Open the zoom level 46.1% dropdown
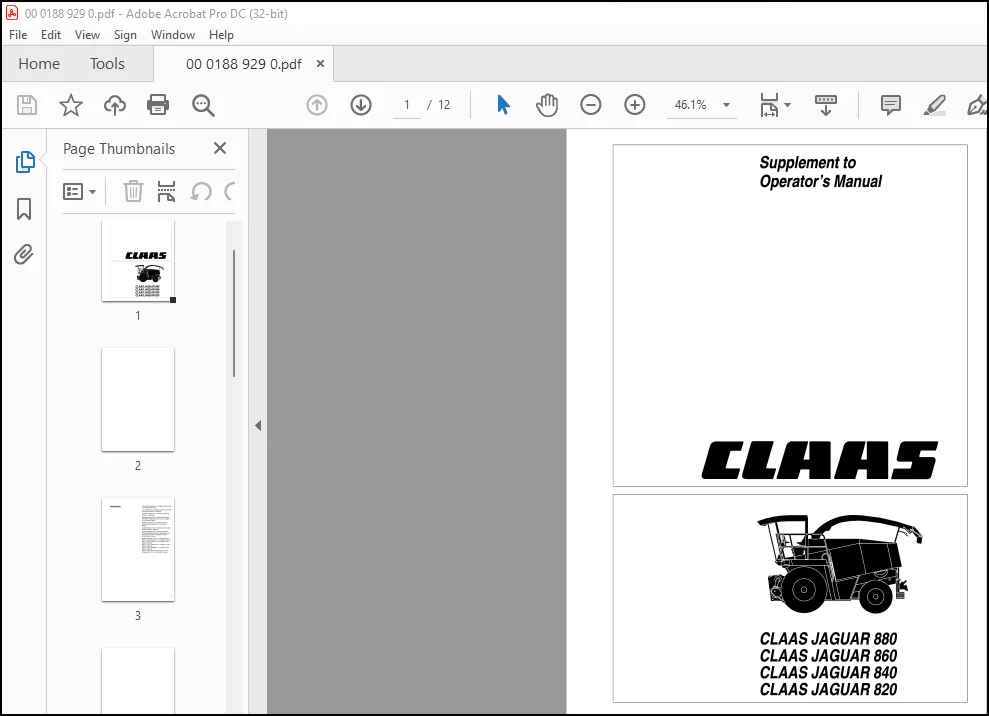This screenshot has width=989, height=716. pos(727,105)
